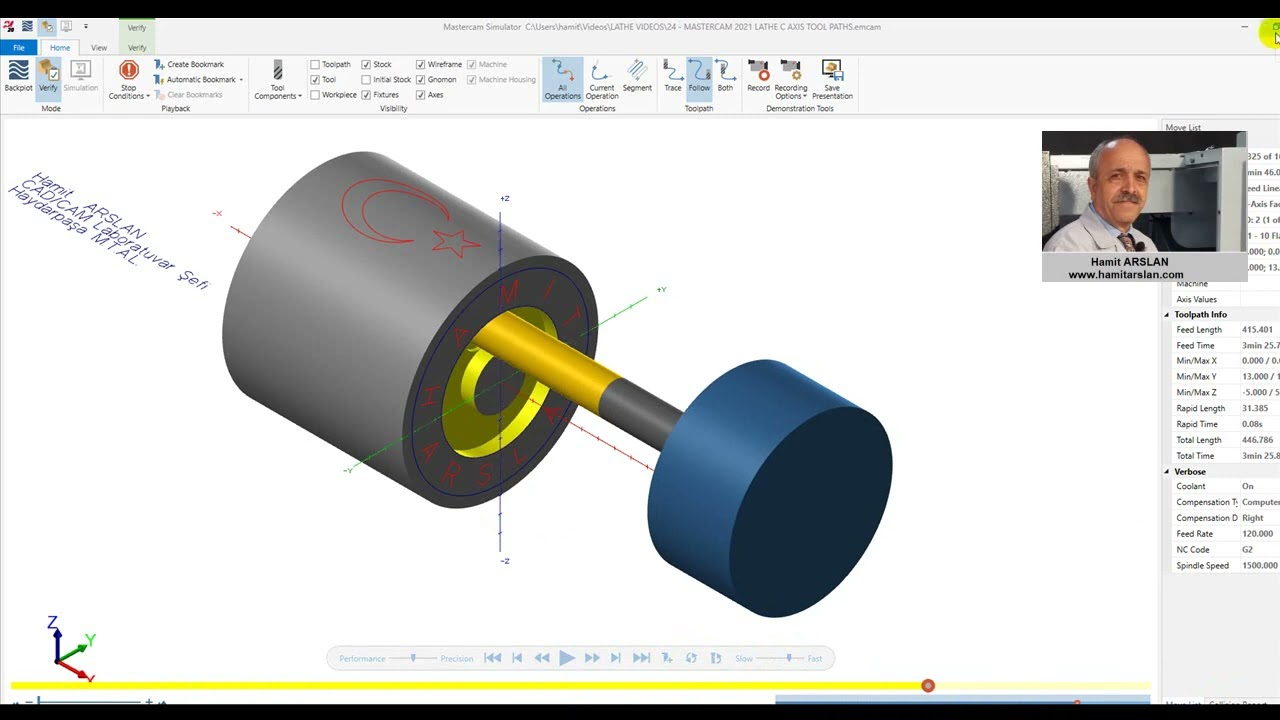Switch to the View tab

coord(99,47)
